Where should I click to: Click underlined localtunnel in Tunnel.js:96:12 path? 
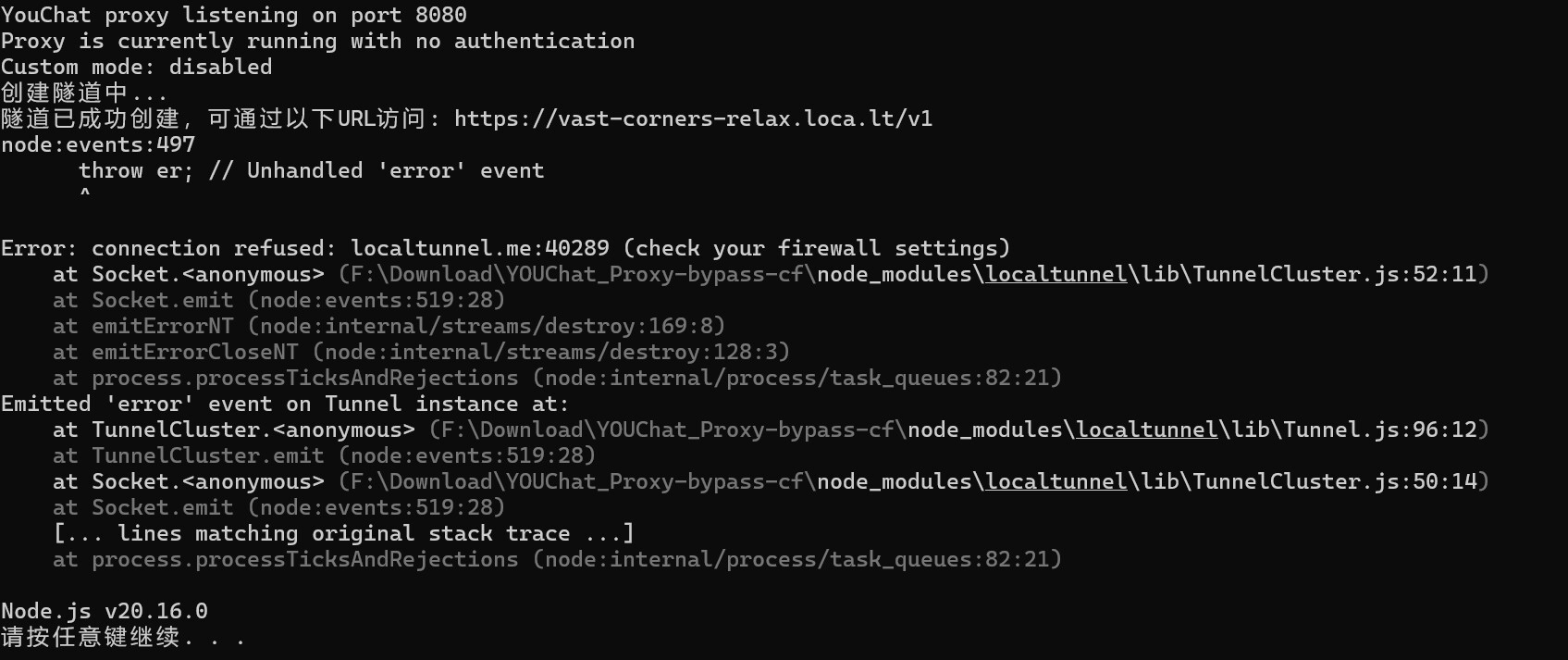[1147, 430]
